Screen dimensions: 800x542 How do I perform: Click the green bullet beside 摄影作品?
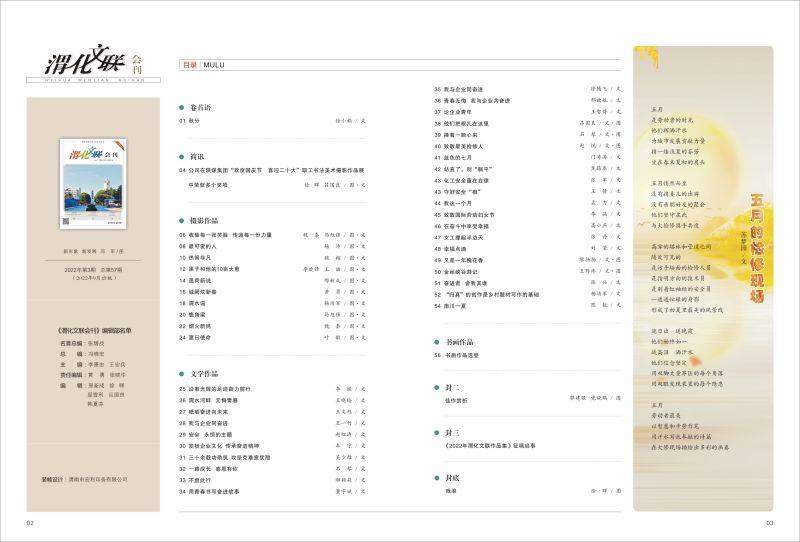point(181,219)
